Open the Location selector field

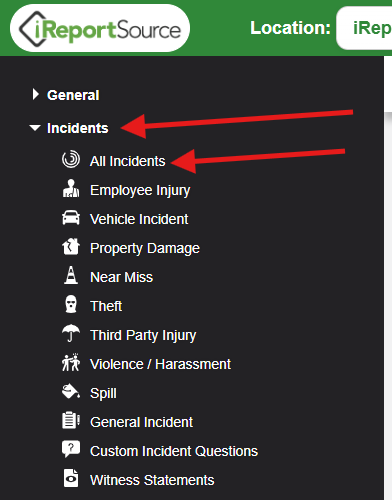point(364,28)
